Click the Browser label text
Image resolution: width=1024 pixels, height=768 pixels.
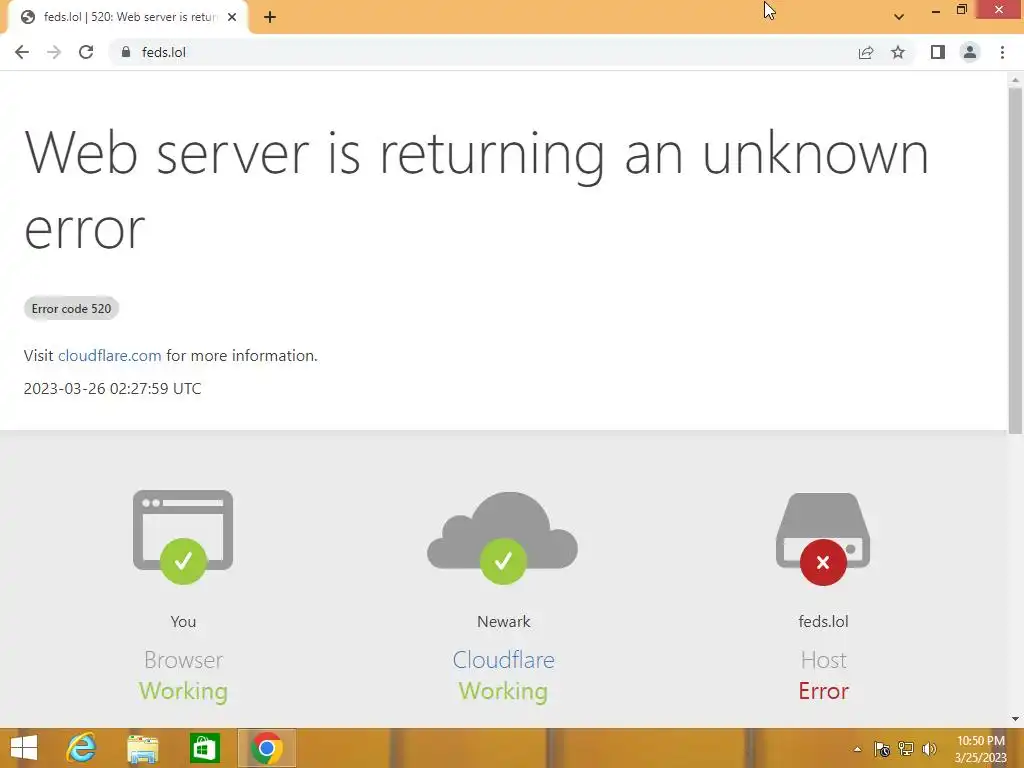tap(184, 660)
